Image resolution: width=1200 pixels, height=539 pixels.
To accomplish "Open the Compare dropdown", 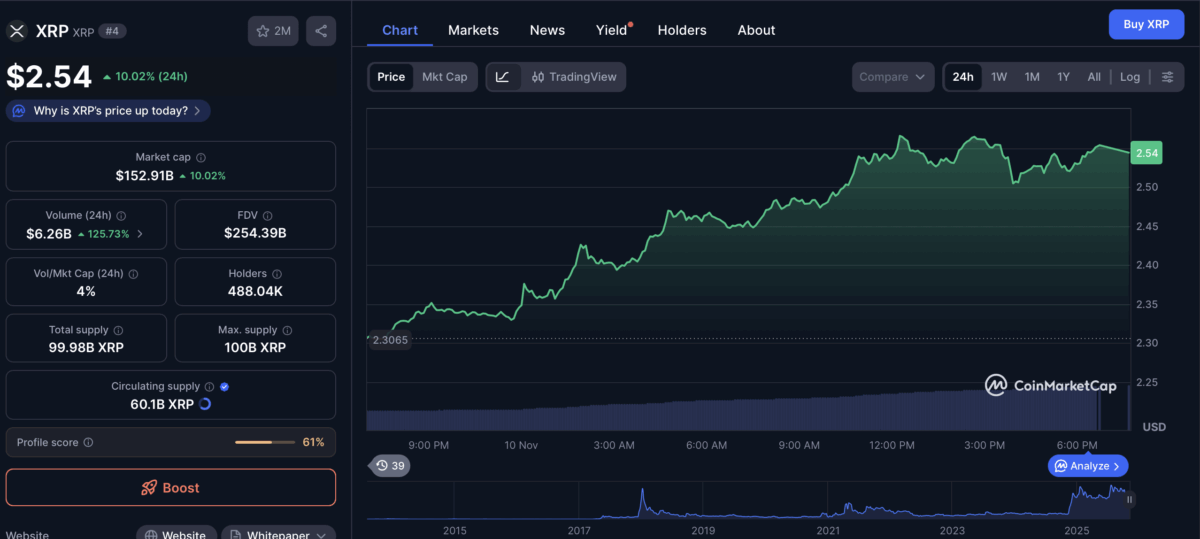I will tap(893, 77).
